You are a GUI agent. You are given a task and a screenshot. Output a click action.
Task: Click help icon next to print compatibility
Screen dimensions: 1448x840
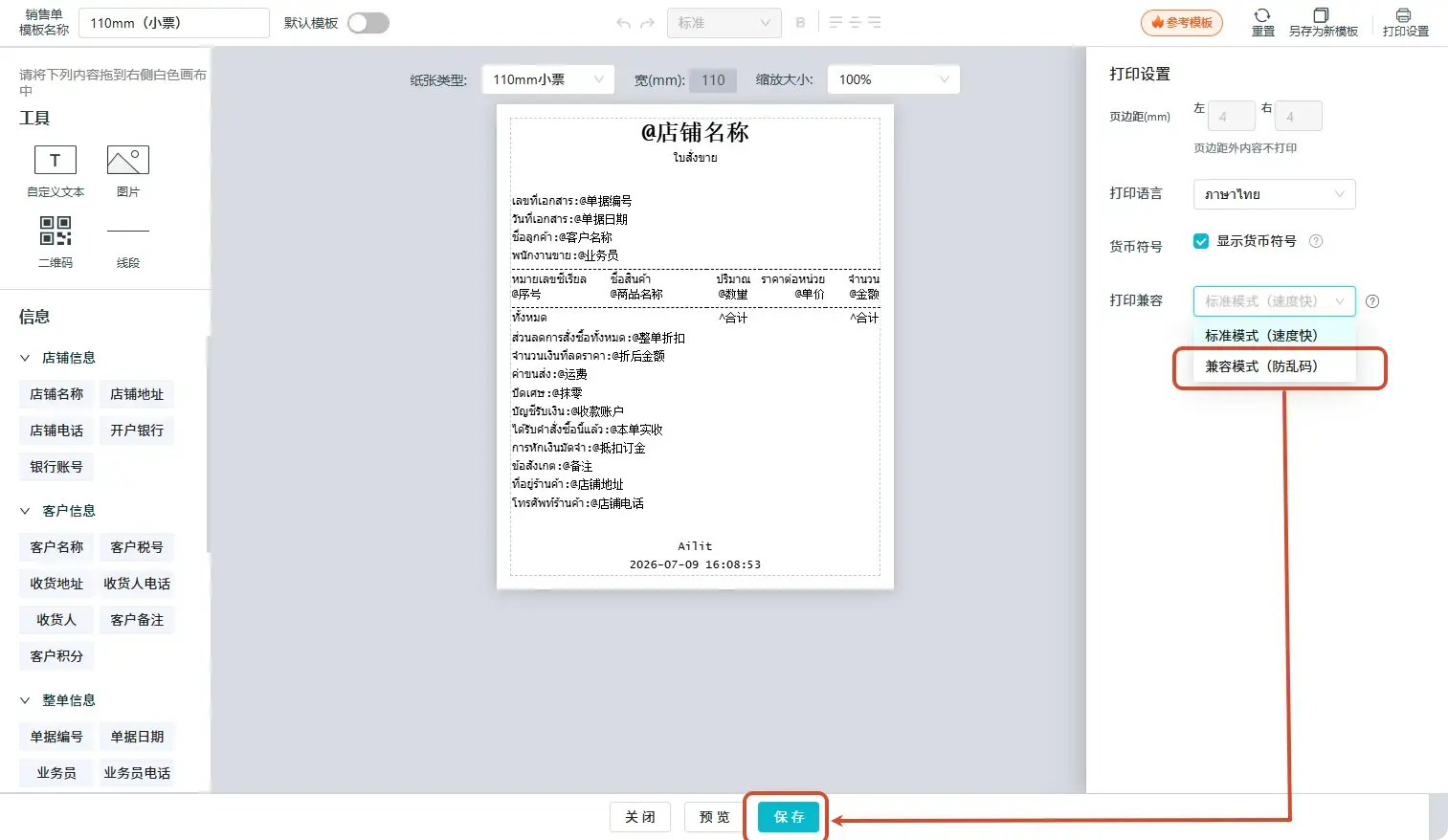[1372, 301]
